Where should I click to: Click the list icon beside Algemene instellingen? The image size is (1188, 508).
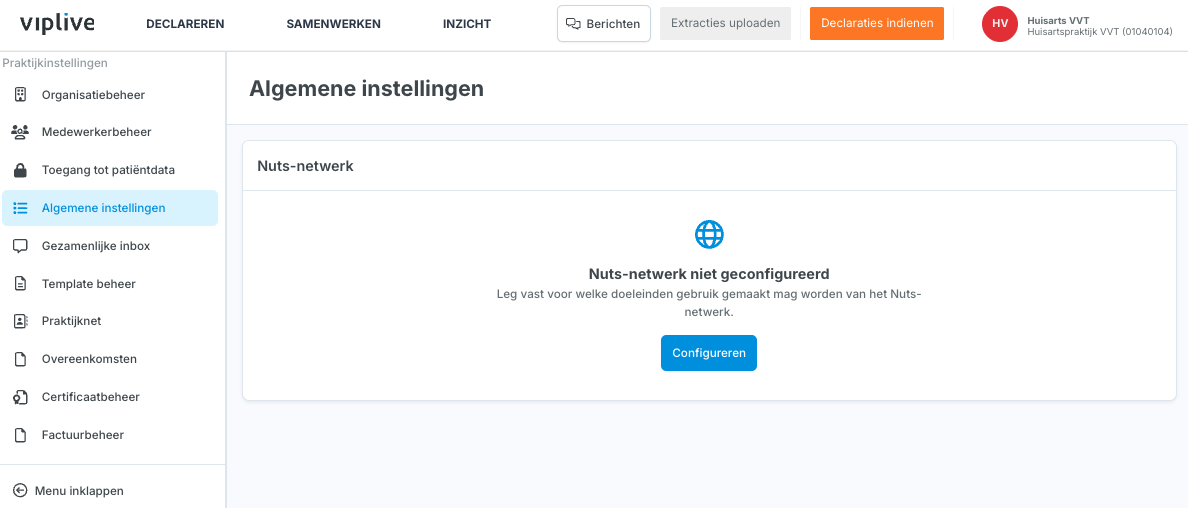20,208
